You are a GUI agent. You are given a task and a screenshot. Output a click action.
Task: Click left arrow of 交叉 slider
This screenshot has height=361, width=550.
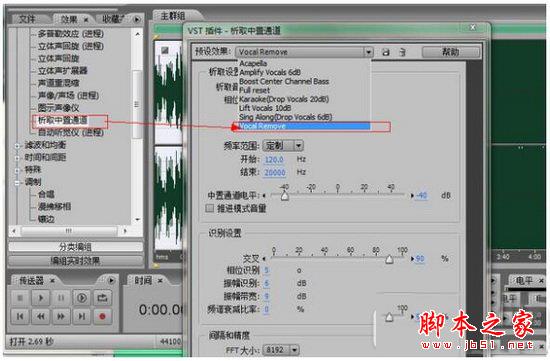coord(264,259)
